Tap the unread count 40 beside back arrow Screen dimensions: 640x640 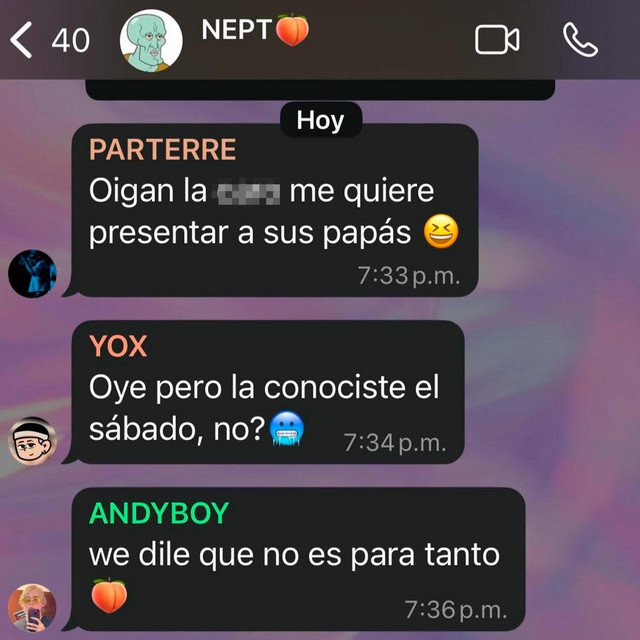click(x=71, y=40)
